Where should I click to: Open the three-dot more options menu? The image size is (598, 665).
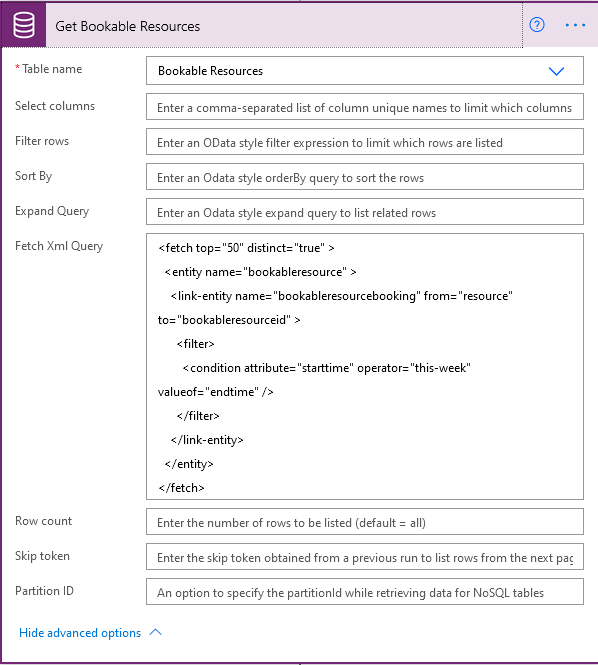[575, 25]
